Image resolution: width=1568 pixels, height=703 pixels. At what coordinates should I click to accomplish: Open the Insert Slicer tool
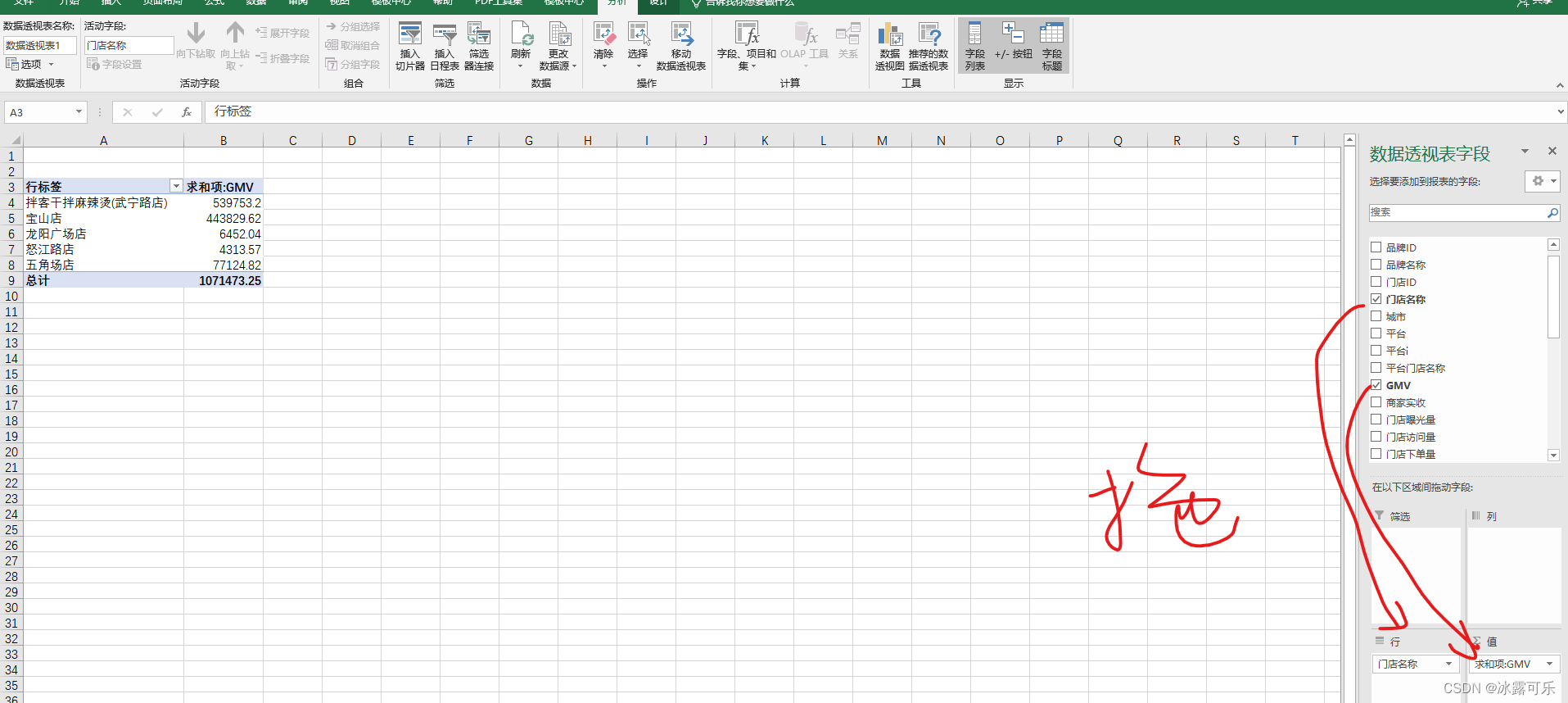click(409, 46)
